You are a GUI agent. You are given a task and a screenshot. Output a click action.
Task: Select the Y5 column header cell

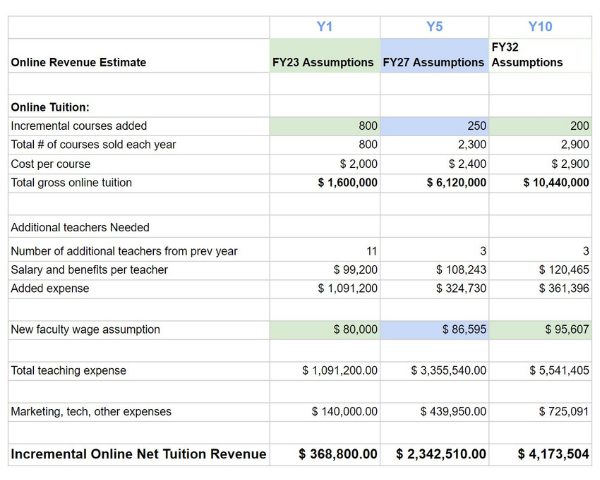[x=434, y=26]
